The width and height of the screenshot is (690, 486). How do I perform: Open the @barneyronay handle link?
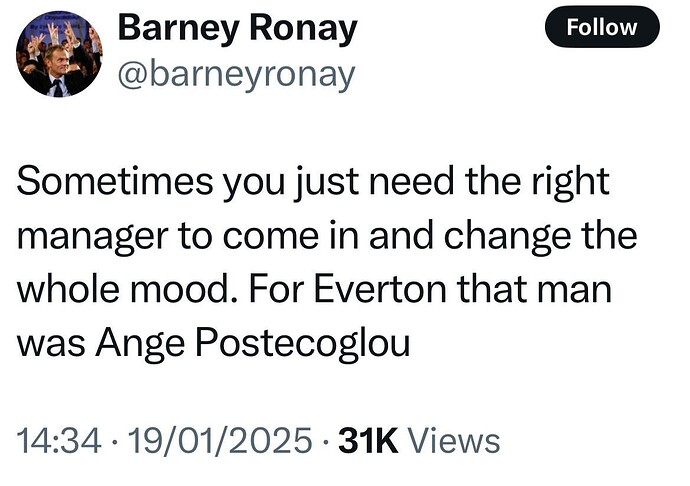click(236, 74)
